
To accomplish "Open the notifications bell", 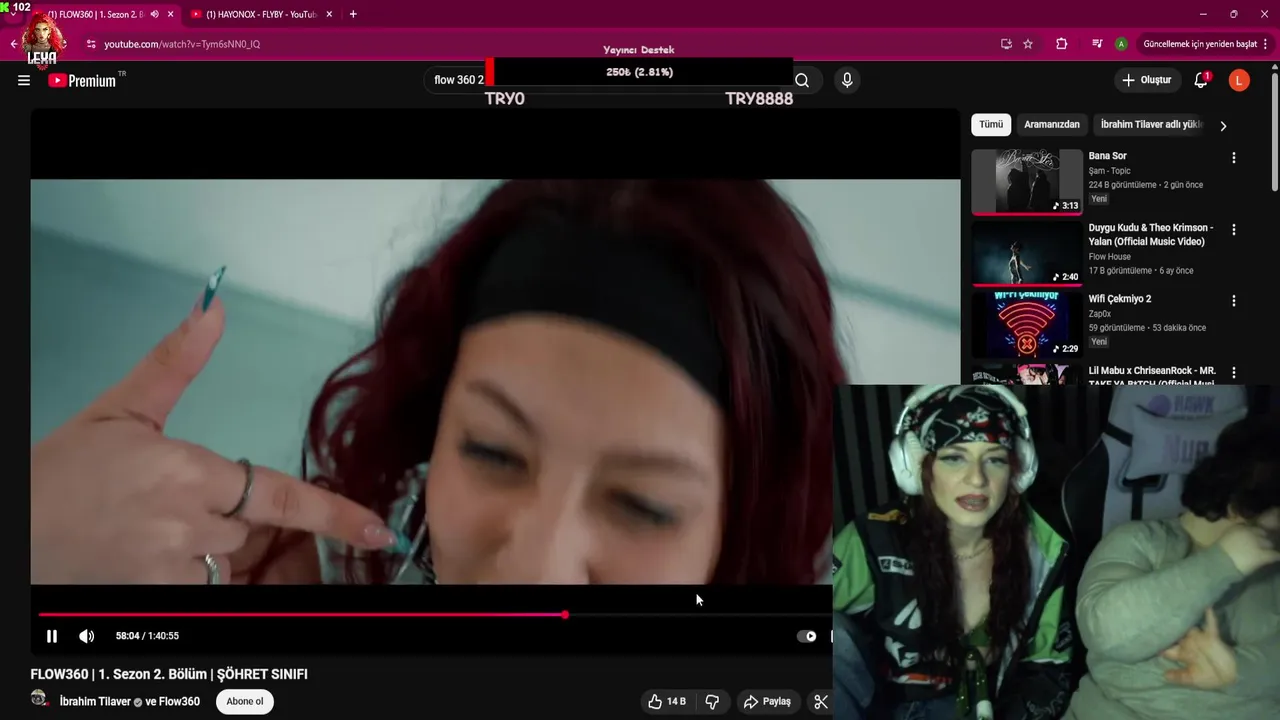I will [1201, 80].
